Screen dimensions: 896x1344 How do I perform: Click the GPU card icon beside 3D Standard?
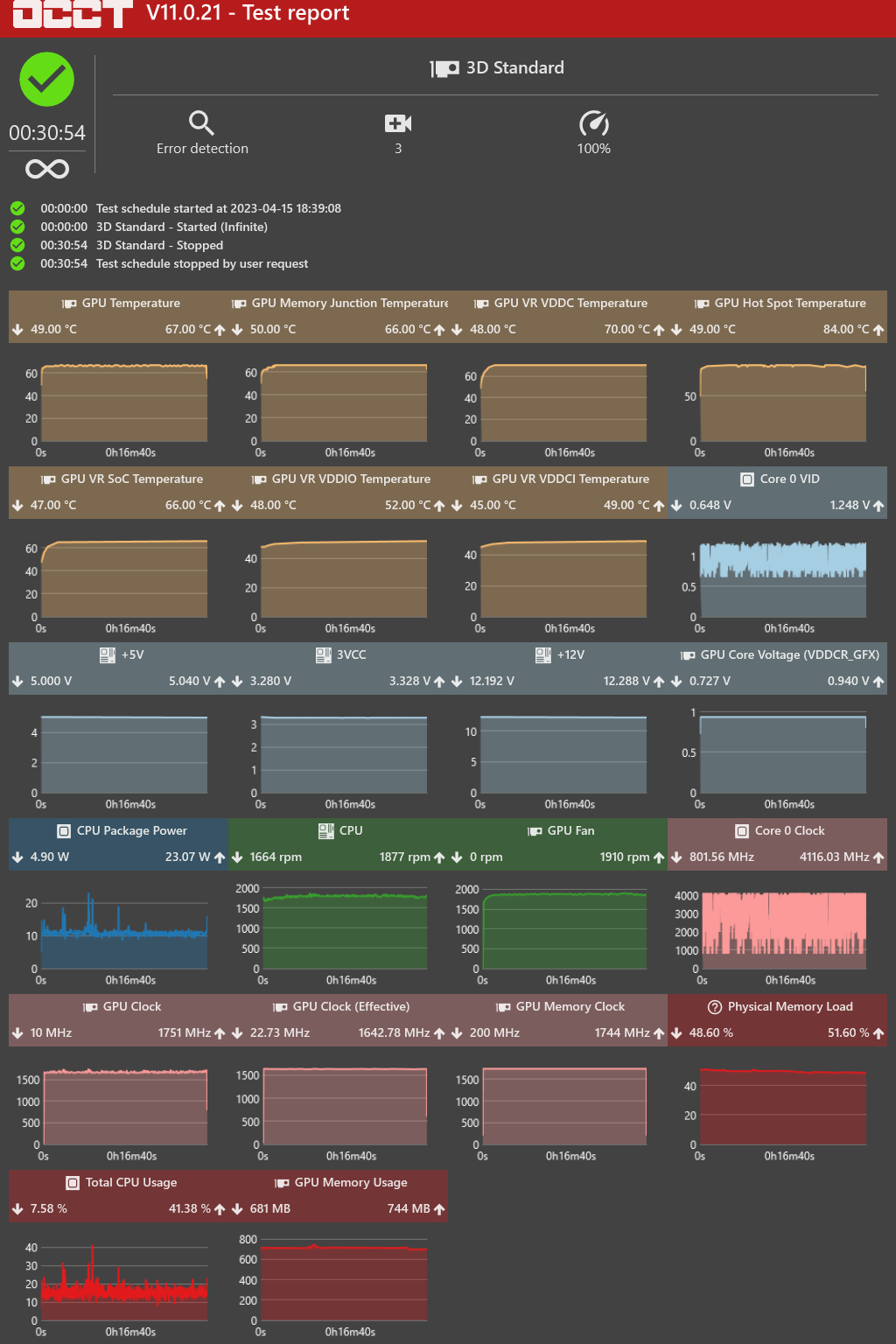[444, 69]
